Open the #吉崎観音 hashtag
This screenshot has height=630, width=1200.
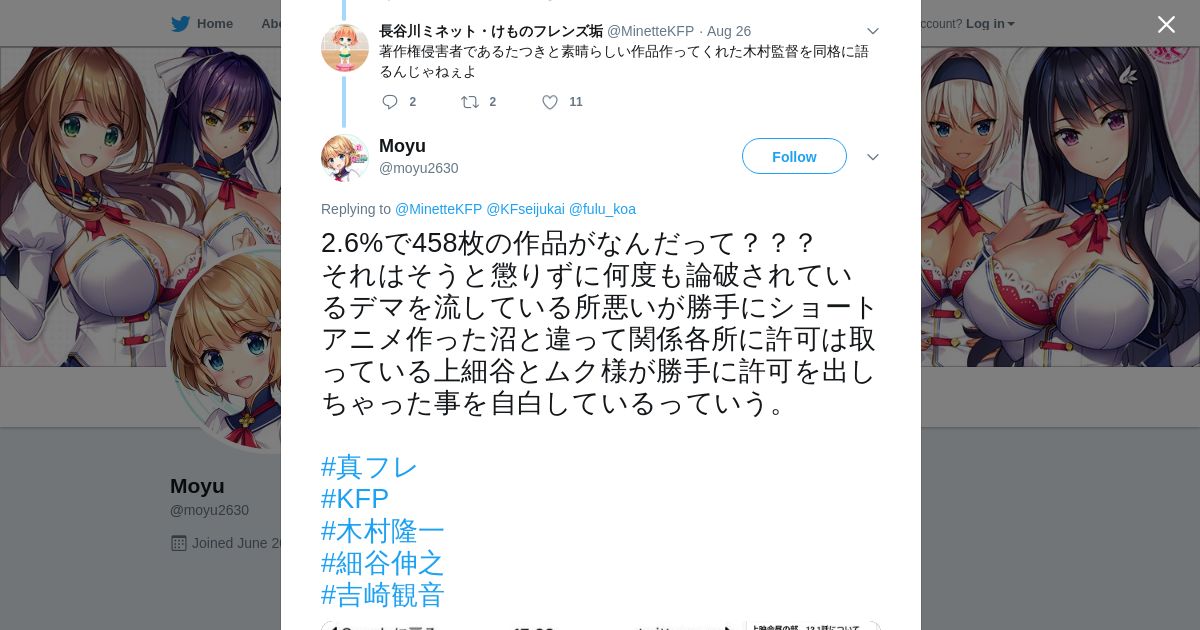point(383,595)
